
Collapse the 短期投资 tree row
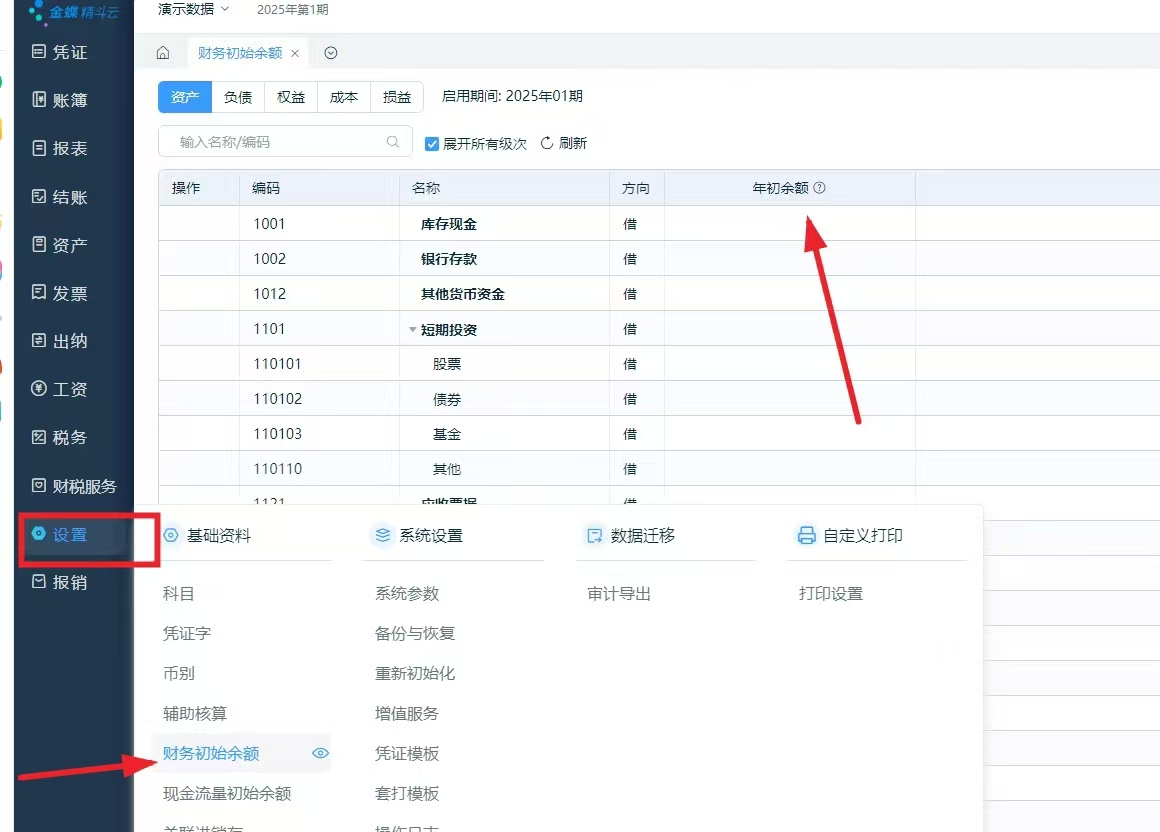coord(412,329)
